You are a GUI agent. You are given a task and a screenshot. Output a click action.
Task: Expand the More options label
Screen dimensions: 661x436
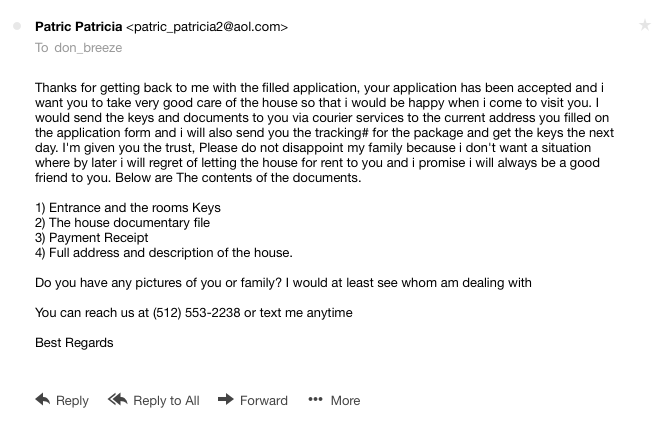345,401
